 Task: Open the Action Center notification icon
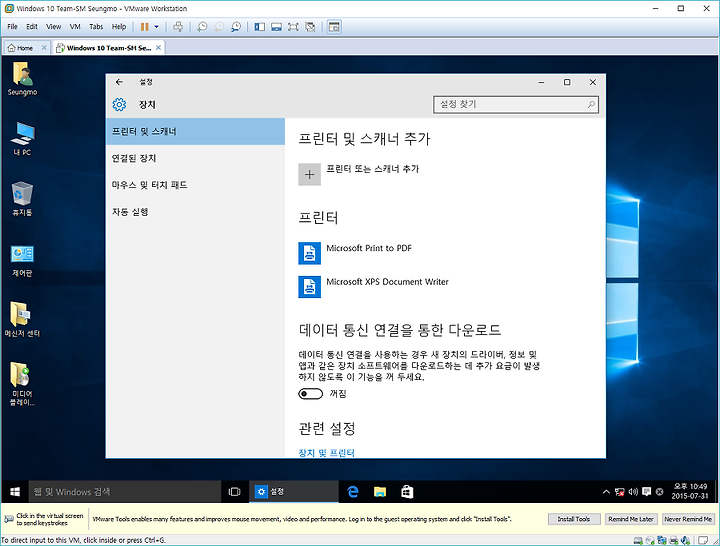point(647,492)
